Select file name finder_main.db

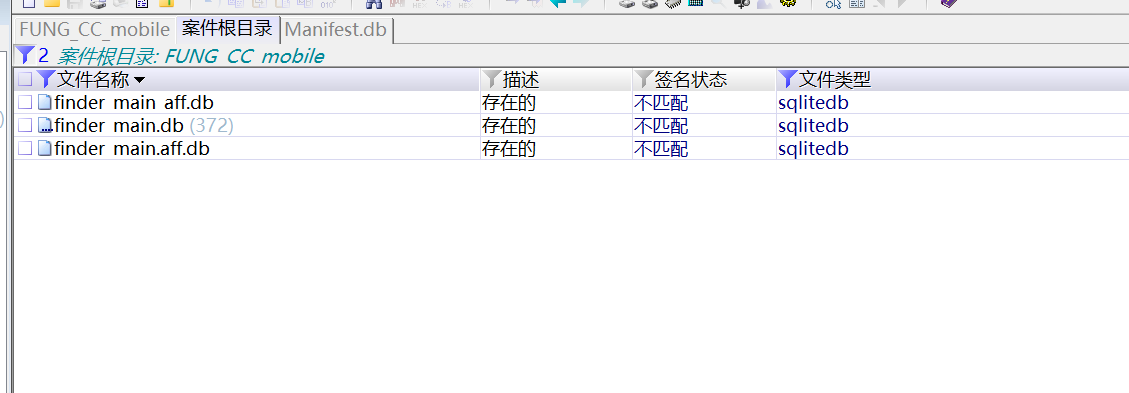click(x=119, y=125)
